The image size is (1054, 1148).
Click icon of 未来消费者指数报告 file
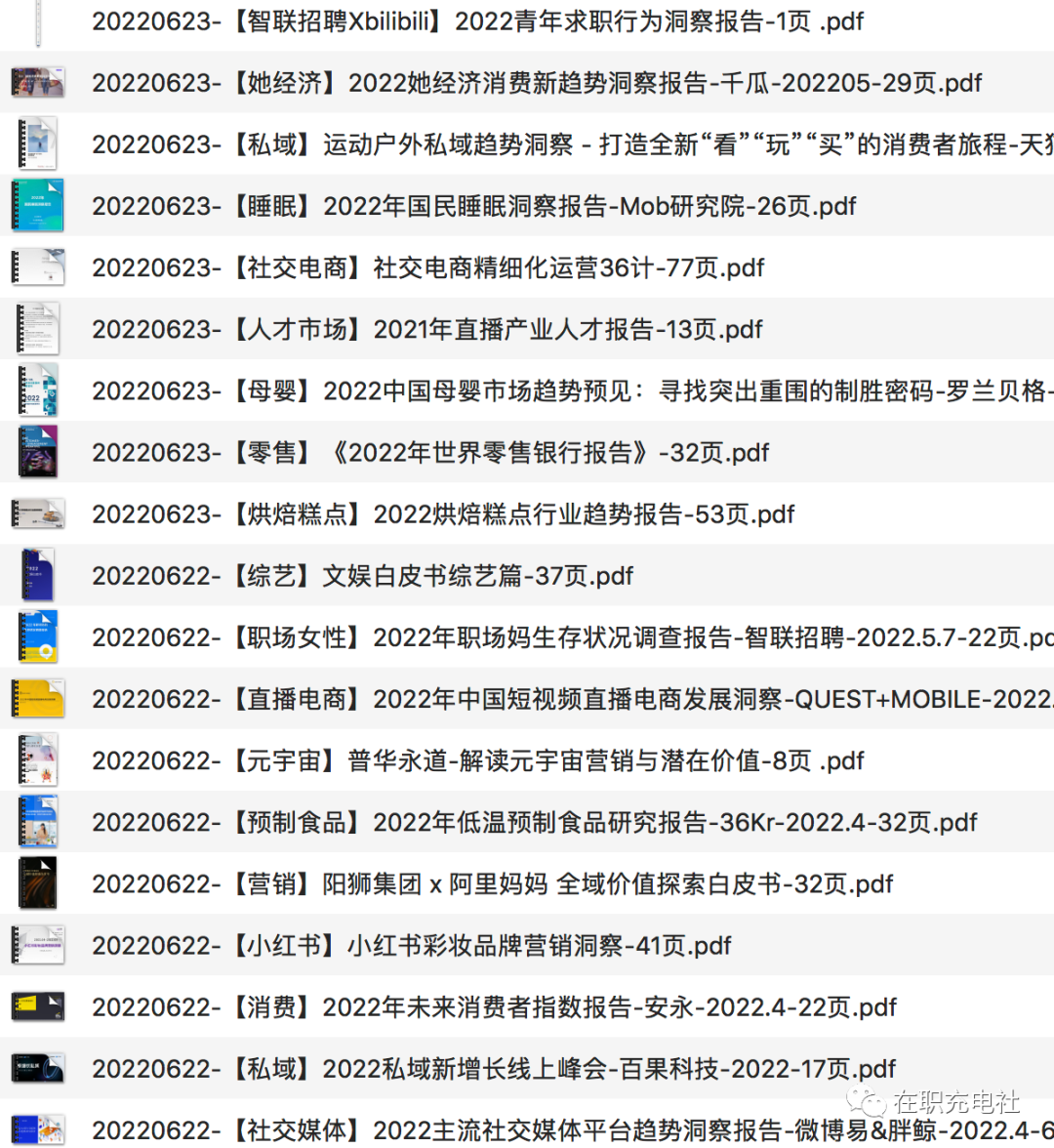coord(38,1006)
